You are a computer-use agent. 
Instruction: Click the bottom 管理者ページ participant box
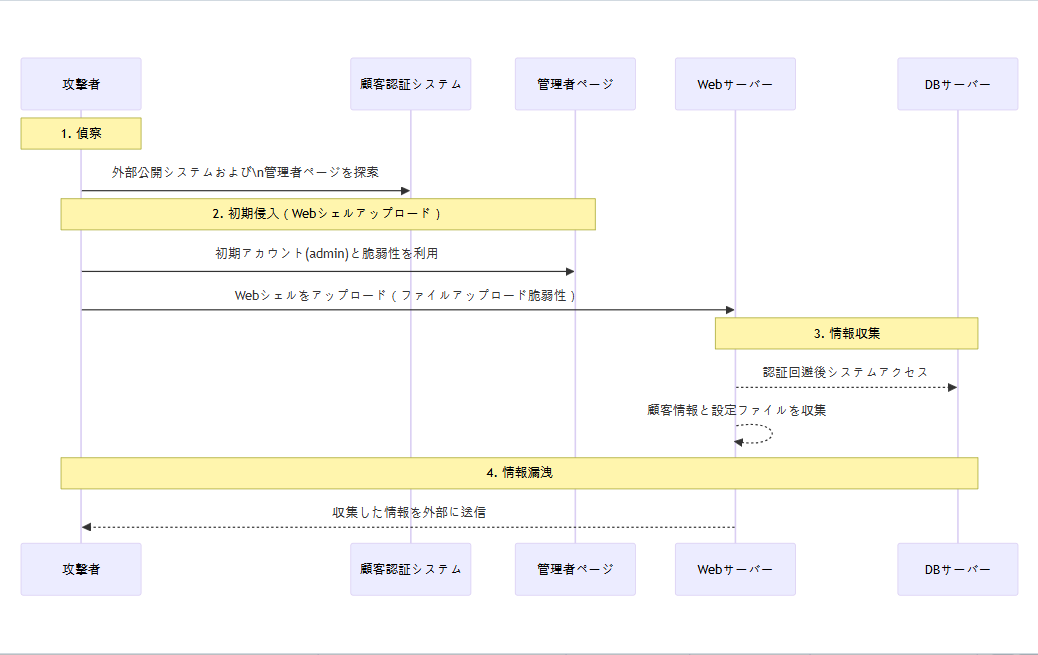pyautogui.click(x=575, y=570)
